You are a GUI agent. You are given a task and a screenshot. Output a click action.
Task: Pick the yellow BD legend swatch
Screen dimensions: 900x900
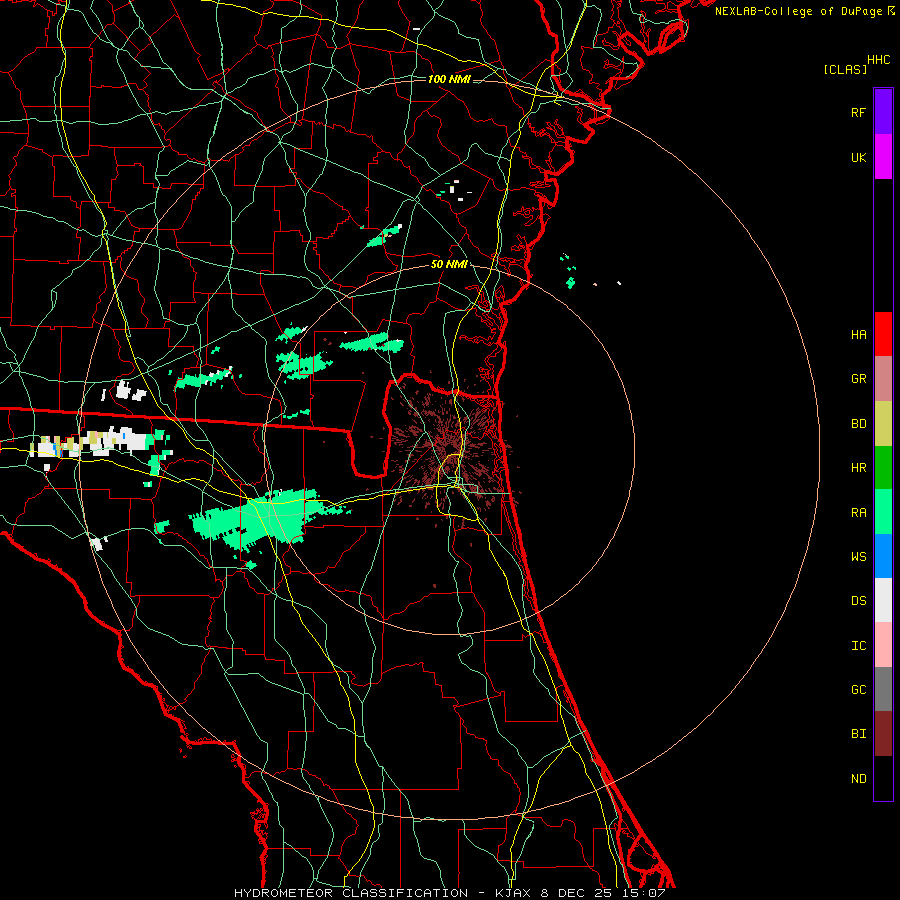(x=883, y=424)
